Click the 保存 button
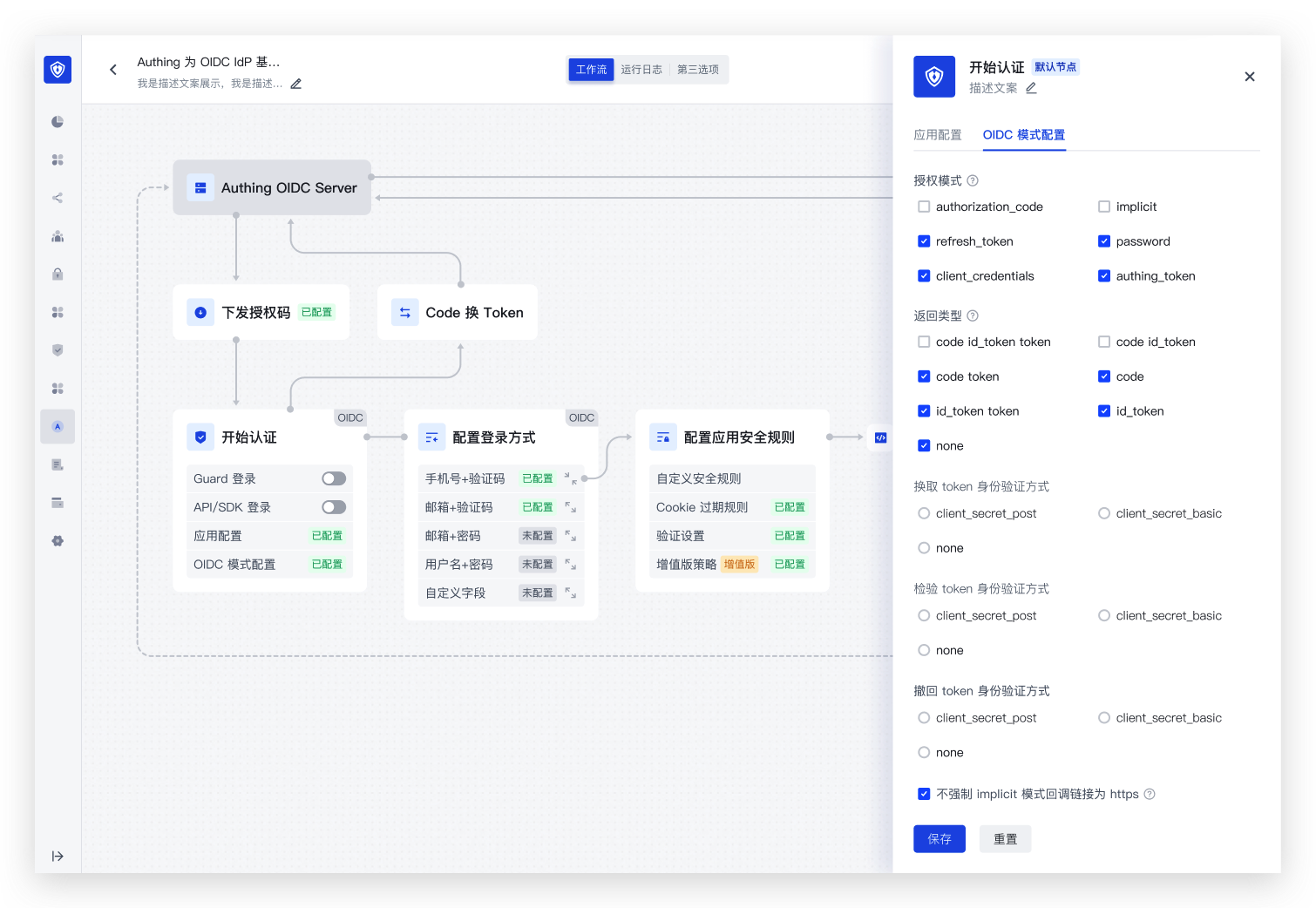Screen dimensions: 1316x908 (939, 839)
